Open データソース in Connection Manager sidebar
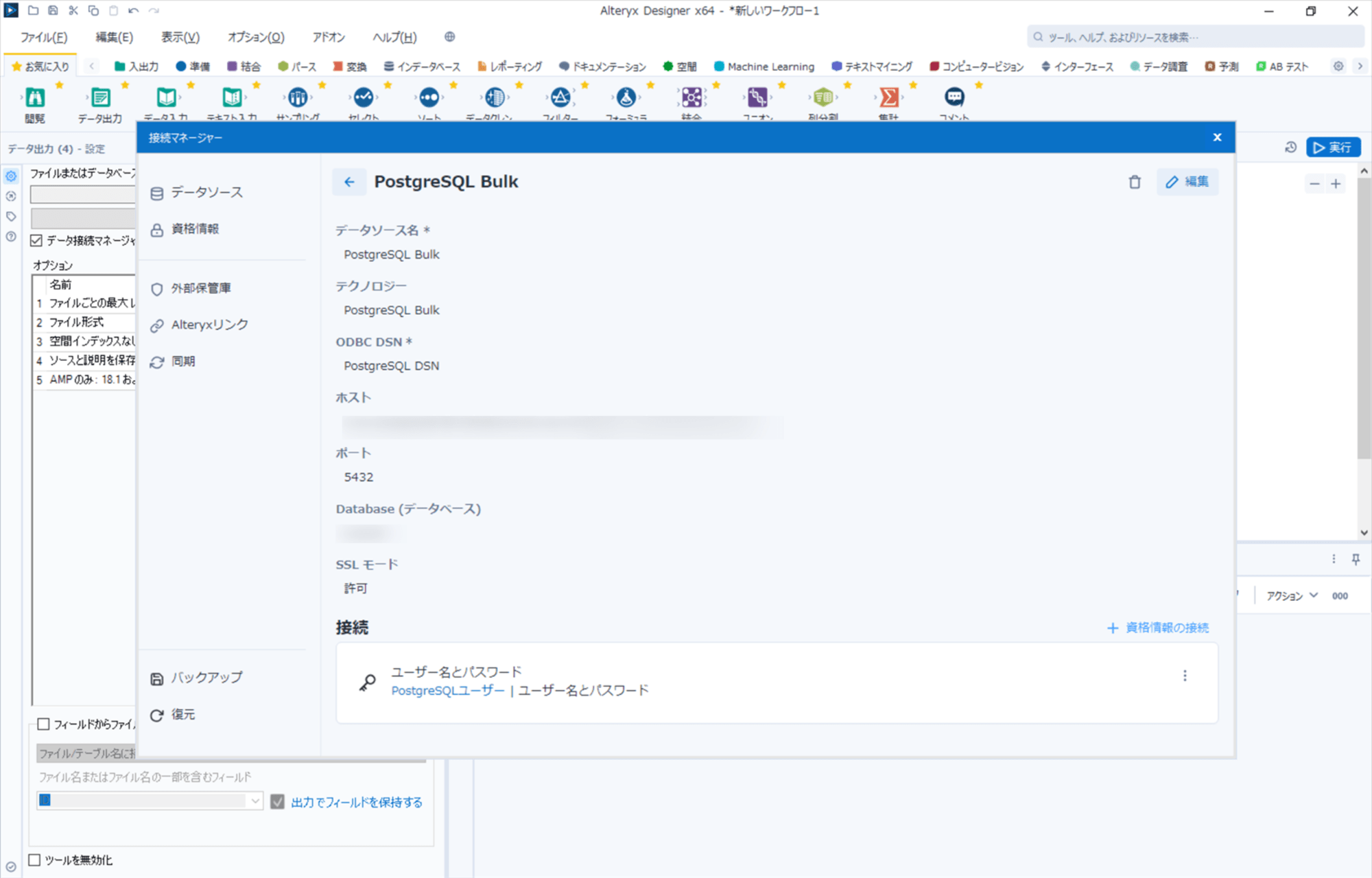 point(197,193)
